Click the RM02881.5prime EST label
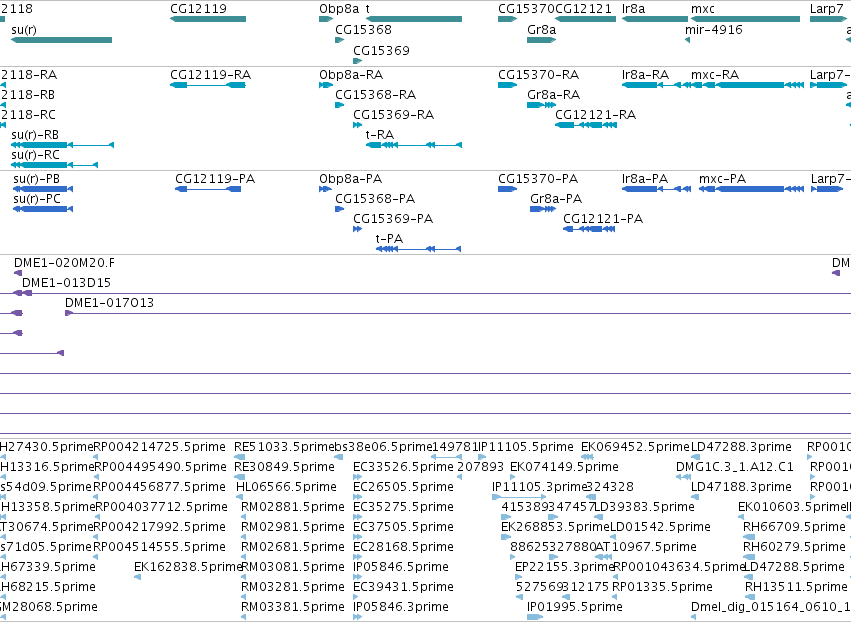Image resolution: width=851 pixels, height=622 pixels. (x=293, y=507)
